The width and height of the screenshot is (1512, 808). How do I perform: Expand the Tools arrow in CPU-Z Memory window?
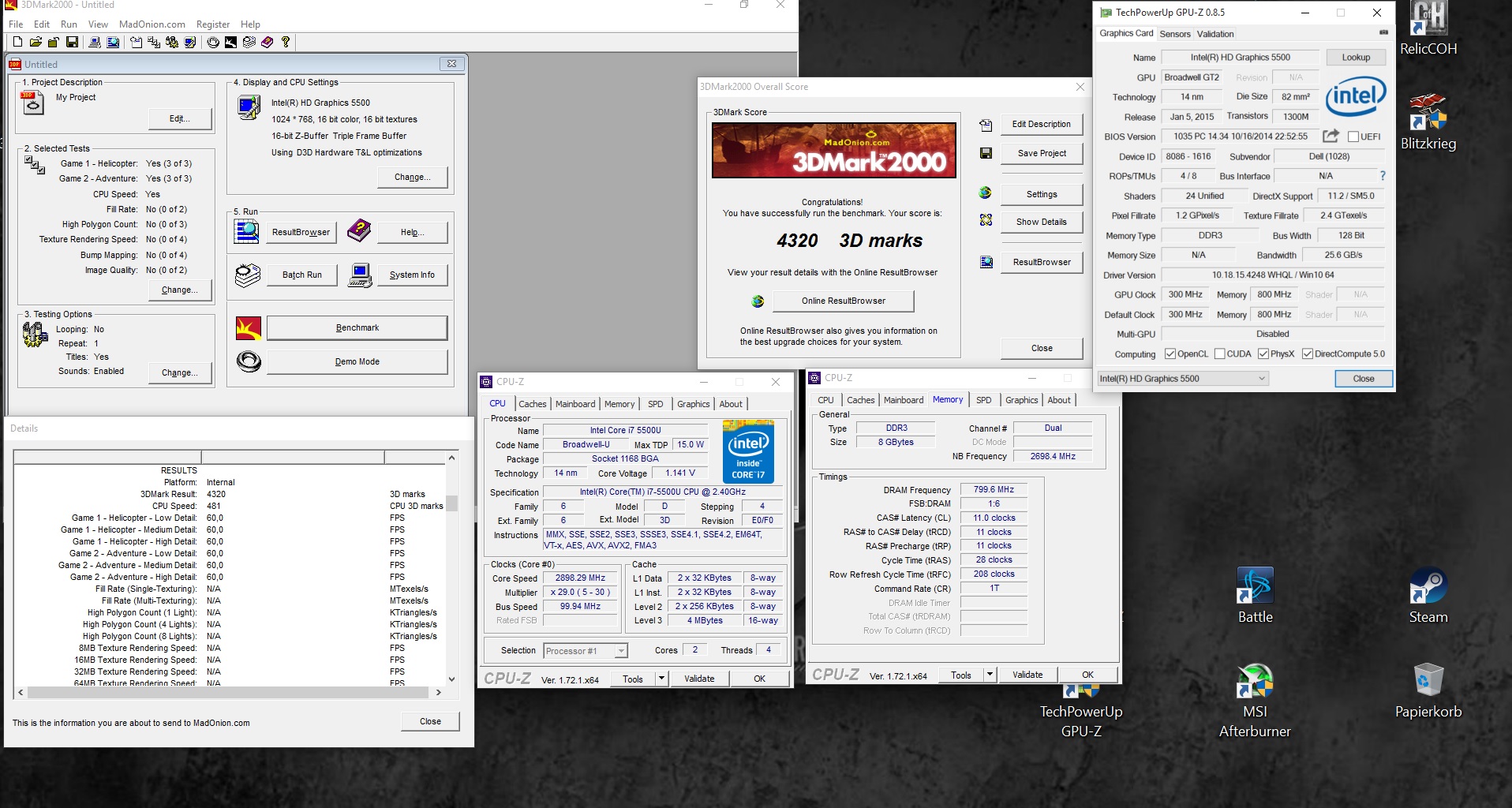(990, 675)
